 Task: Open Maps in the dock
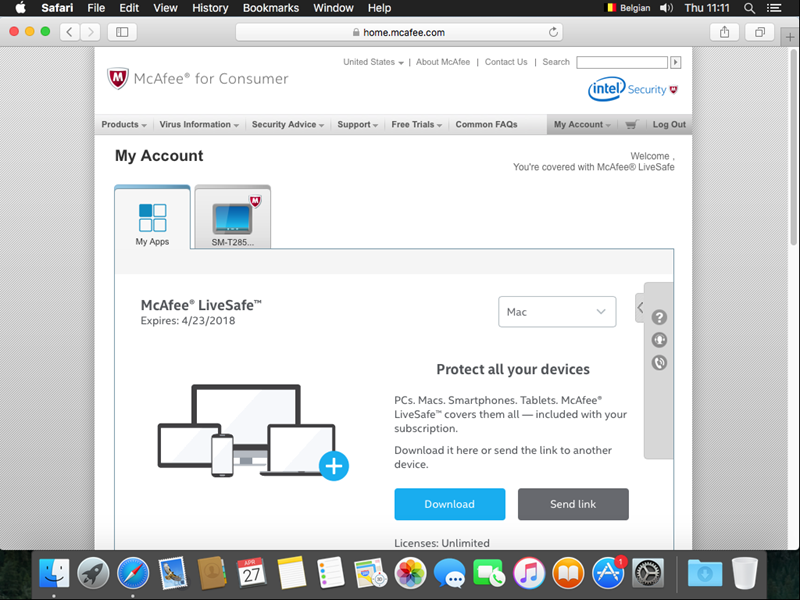click(370, 573)
